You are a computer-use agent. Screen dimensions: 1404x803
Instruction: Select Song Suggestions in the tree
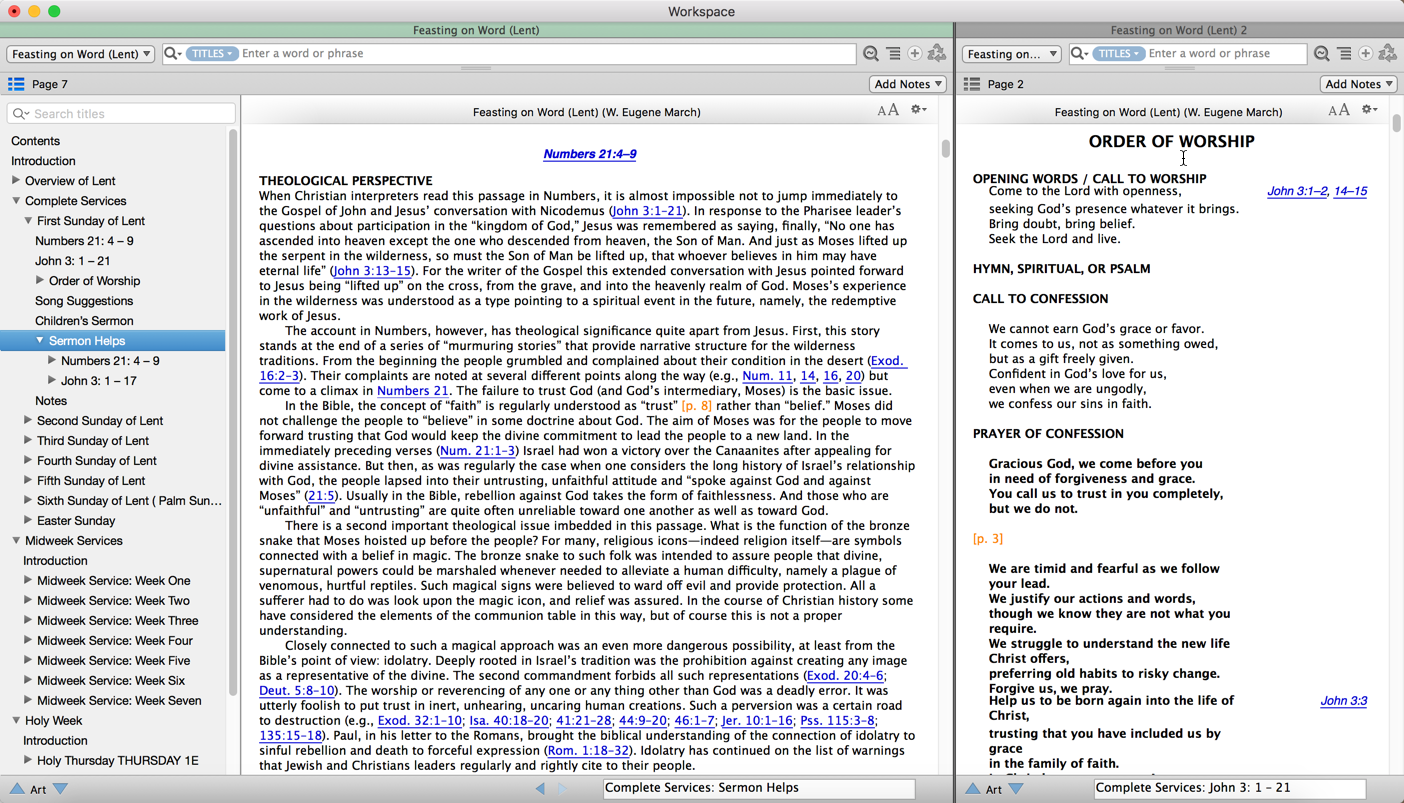pos(84,301)
